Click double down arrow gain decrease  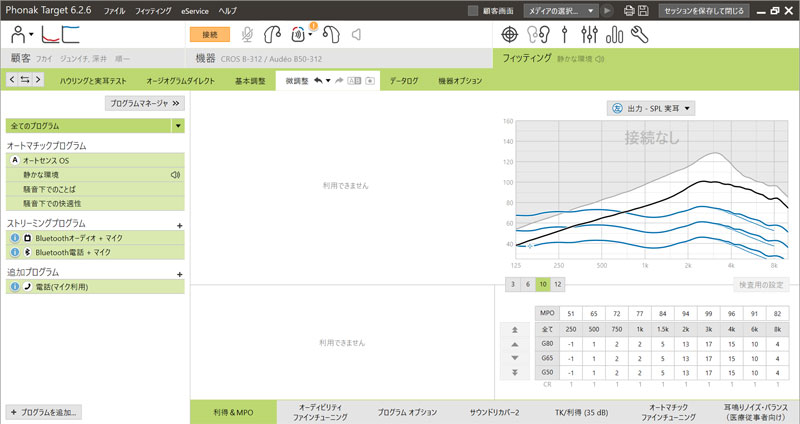(515, 372)
